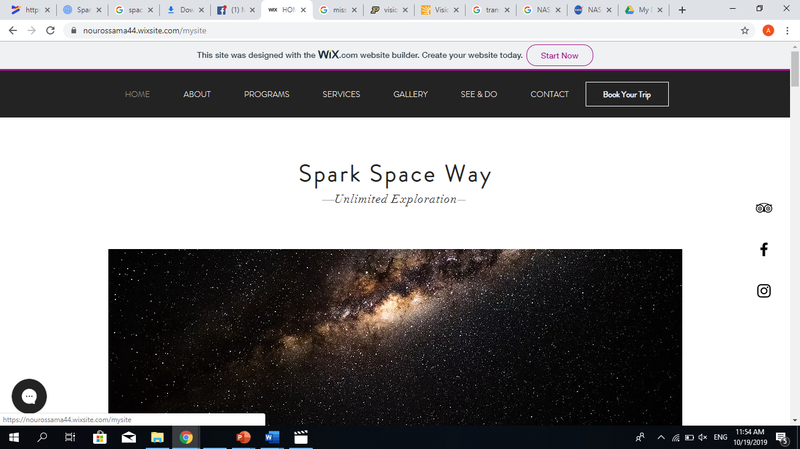Open the video editor taskbar app
The height and width of the screenshot is (449, 800).
click(301, 437)
